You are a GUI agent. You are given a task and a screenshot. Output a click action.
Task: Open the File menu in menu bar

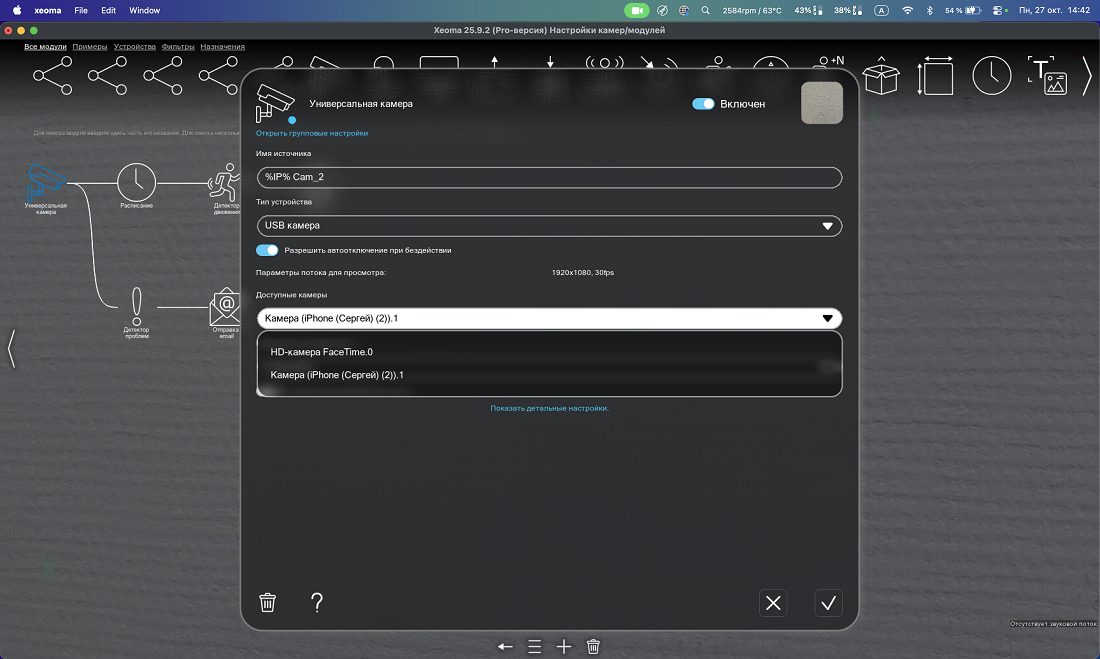pyautogui.click(x=81, y=10)
